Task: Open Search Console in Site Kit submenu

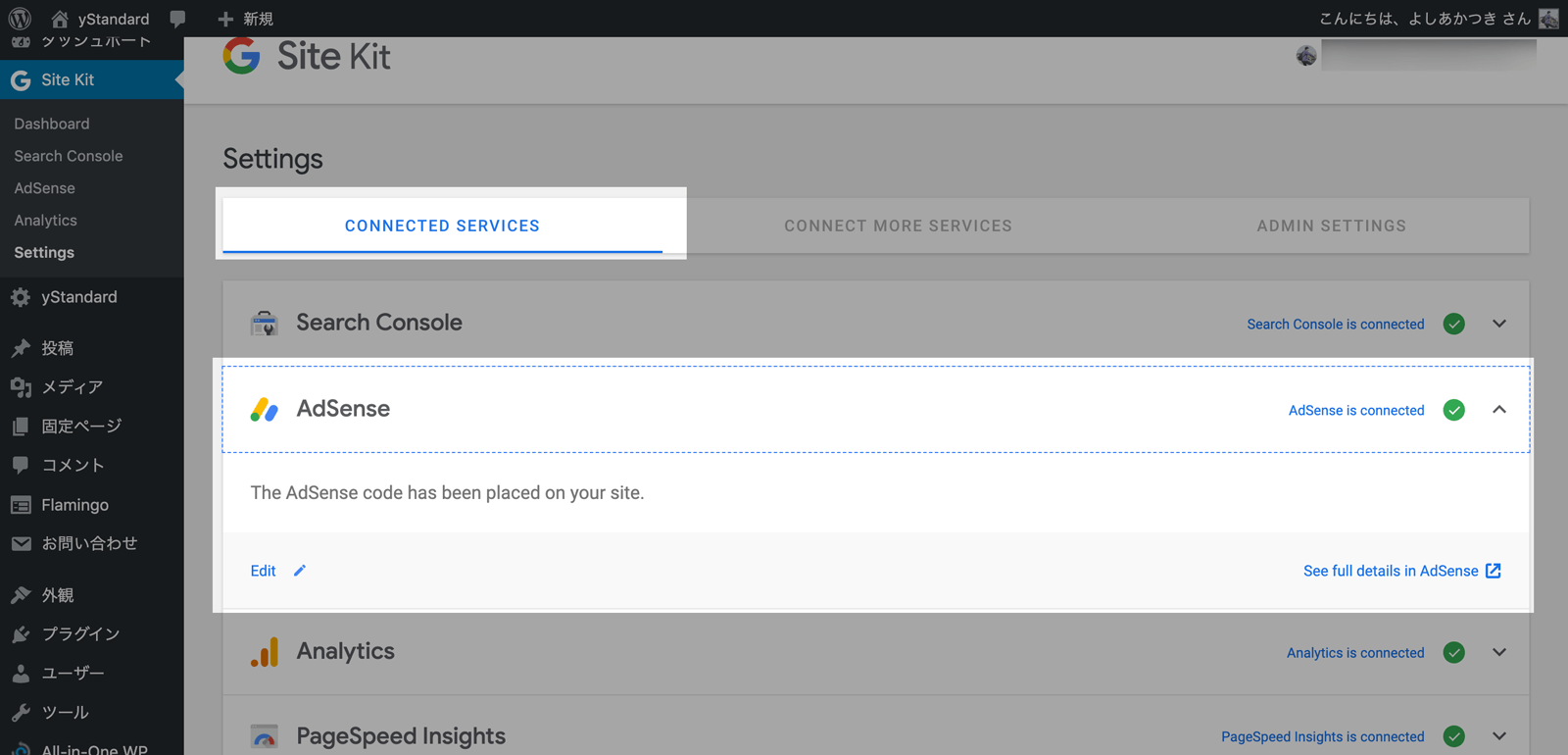Action: click(x=69, y=156)
